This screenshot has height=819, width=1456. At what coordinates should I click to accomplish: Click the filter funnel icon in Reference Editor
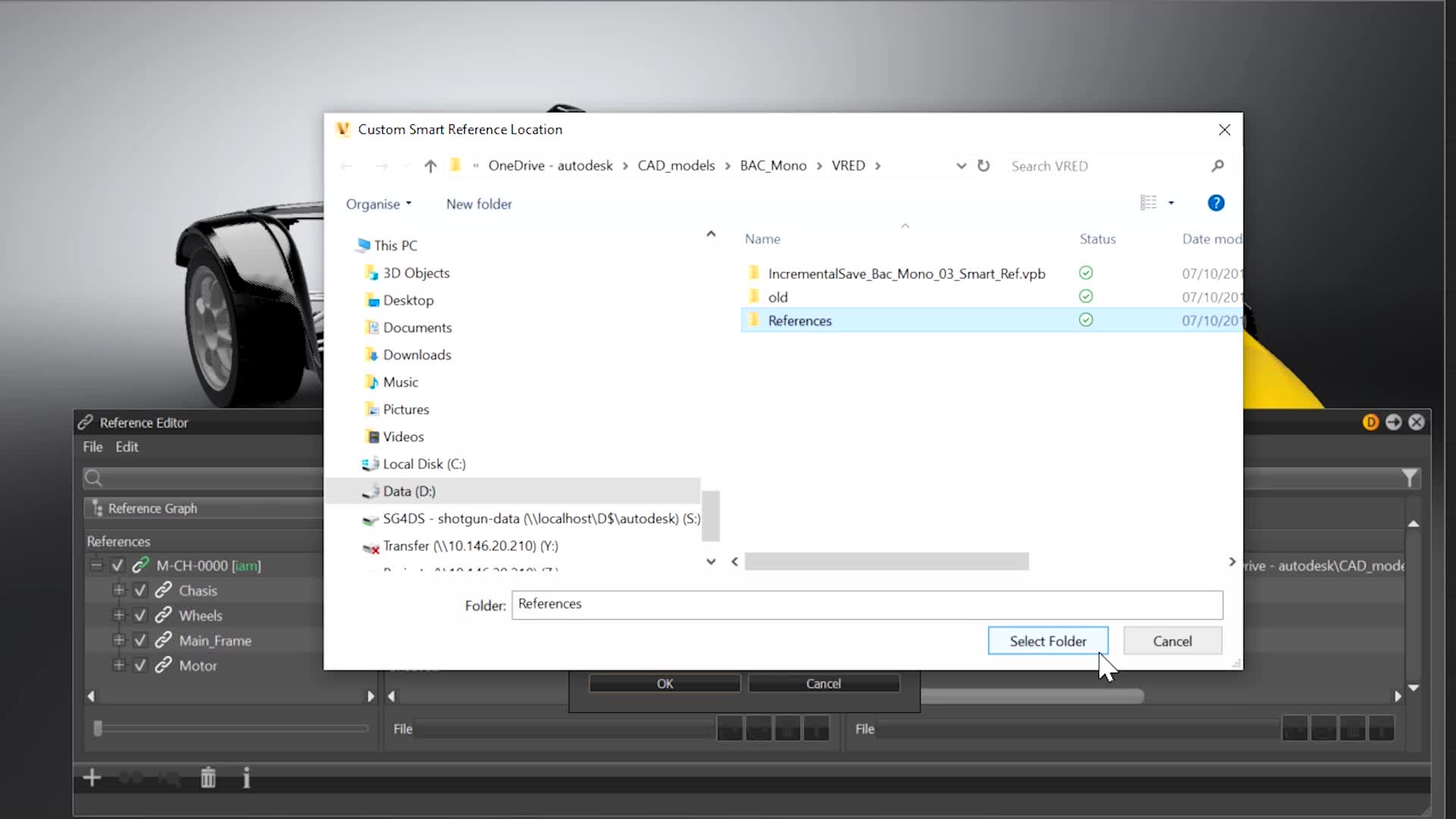point(1409,478)
